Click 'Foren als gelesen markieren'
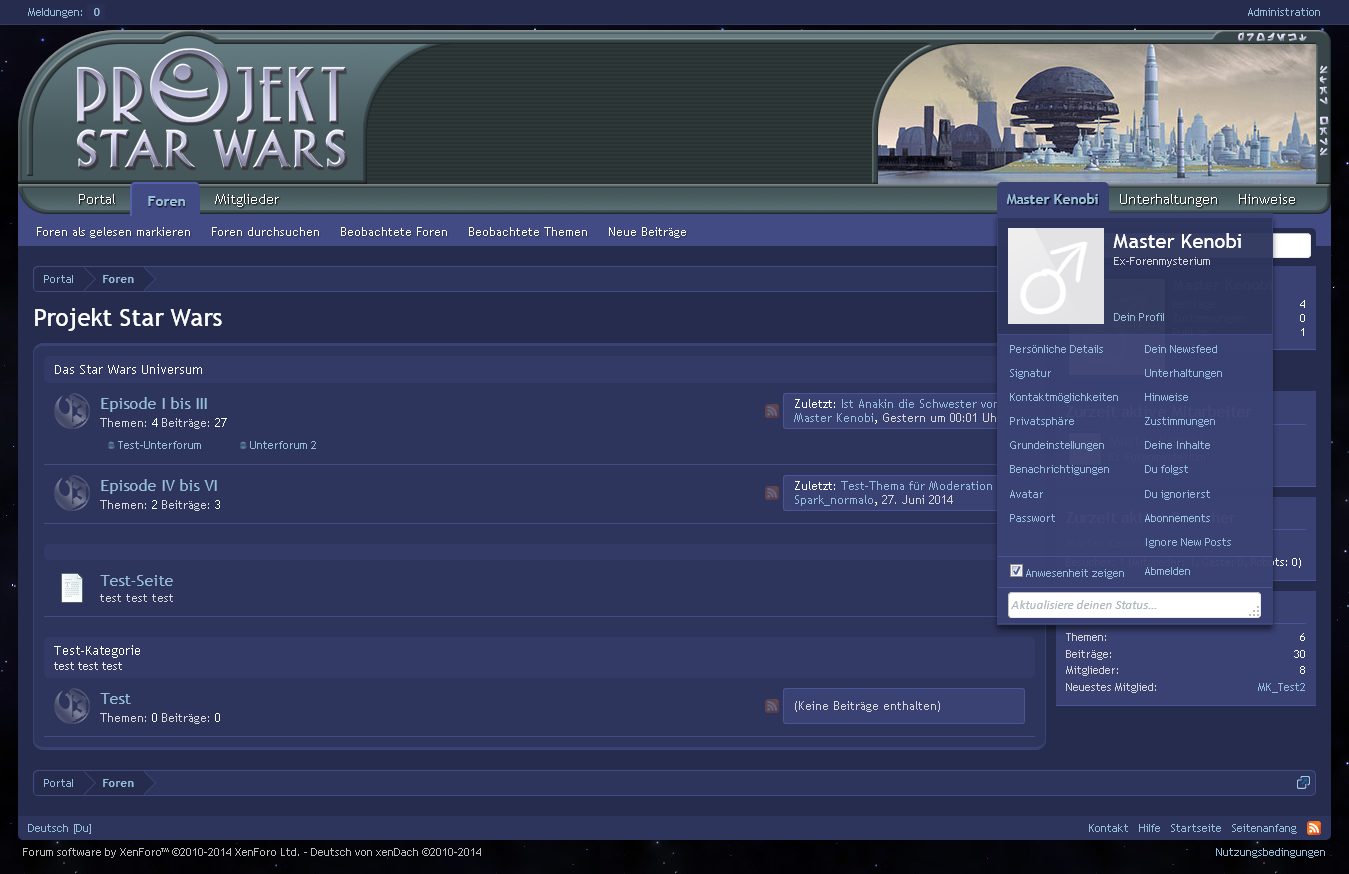The image size is (1349, 874). (113, 232)
